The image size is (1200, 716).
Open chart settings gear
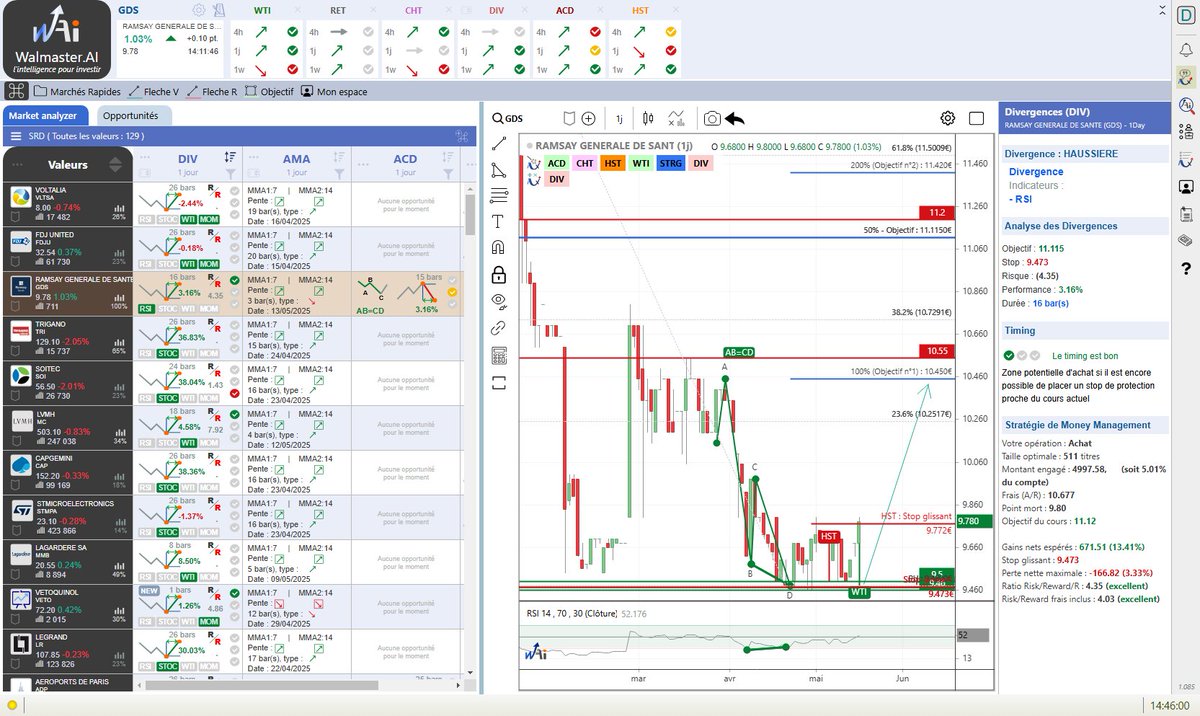947,118
